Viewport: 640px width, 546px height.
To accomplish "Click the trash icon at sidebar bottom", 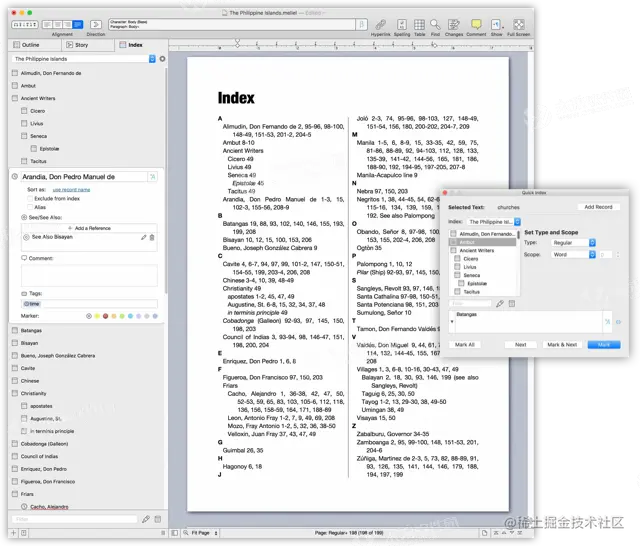I will (158, 519).
